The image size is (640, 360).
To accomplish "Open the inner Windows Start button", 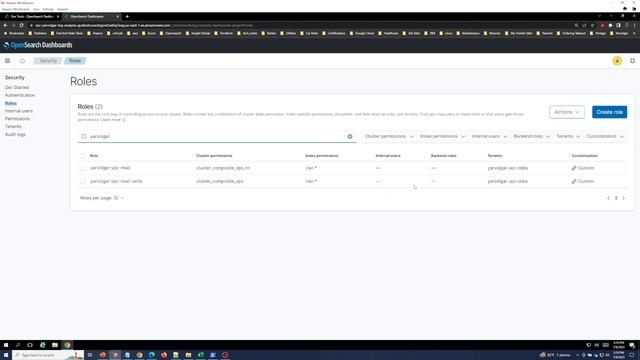I will [x=6, y=345].
